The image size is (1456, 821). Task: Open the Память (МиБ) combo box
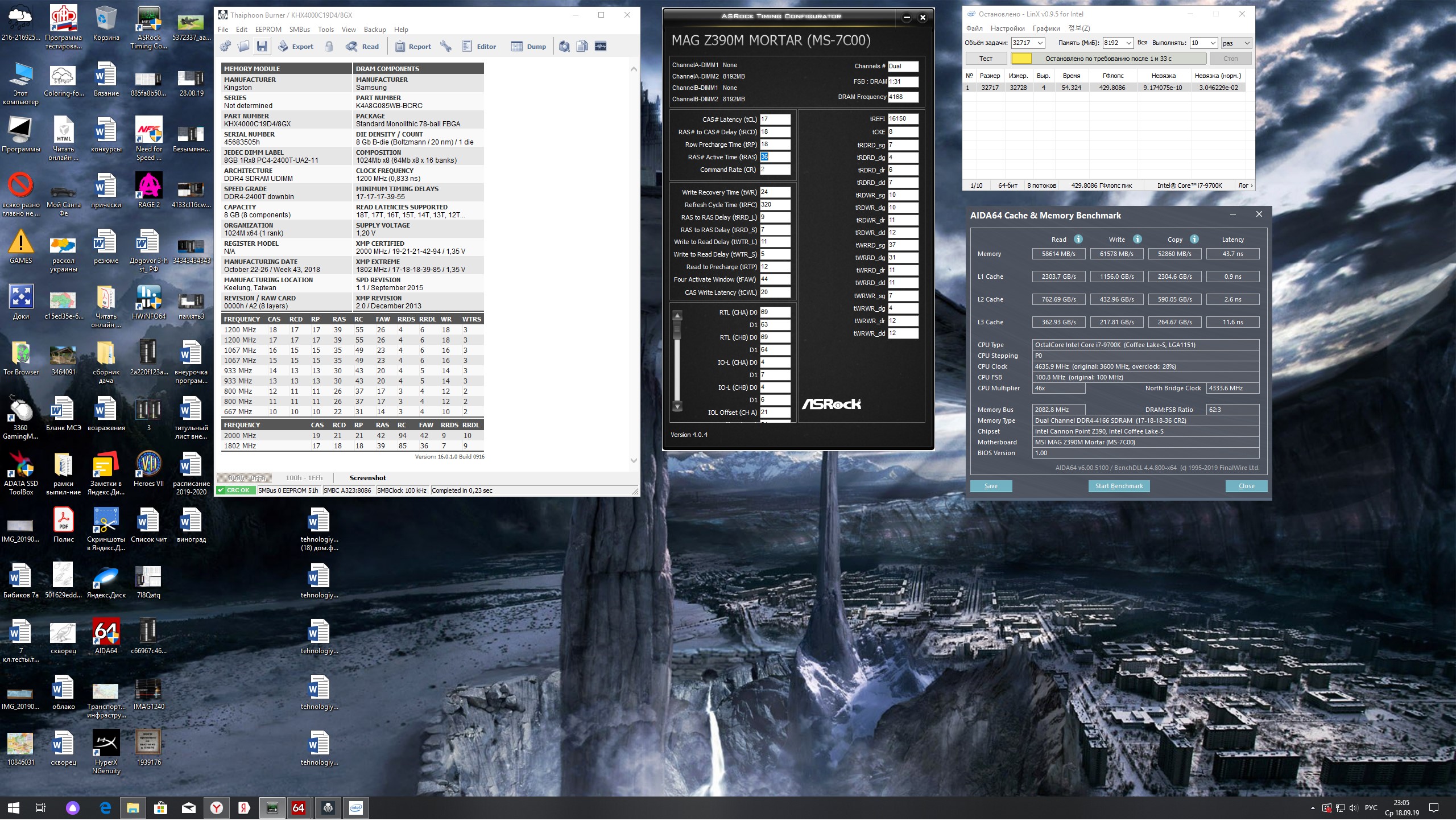(x=1128, y=43)
